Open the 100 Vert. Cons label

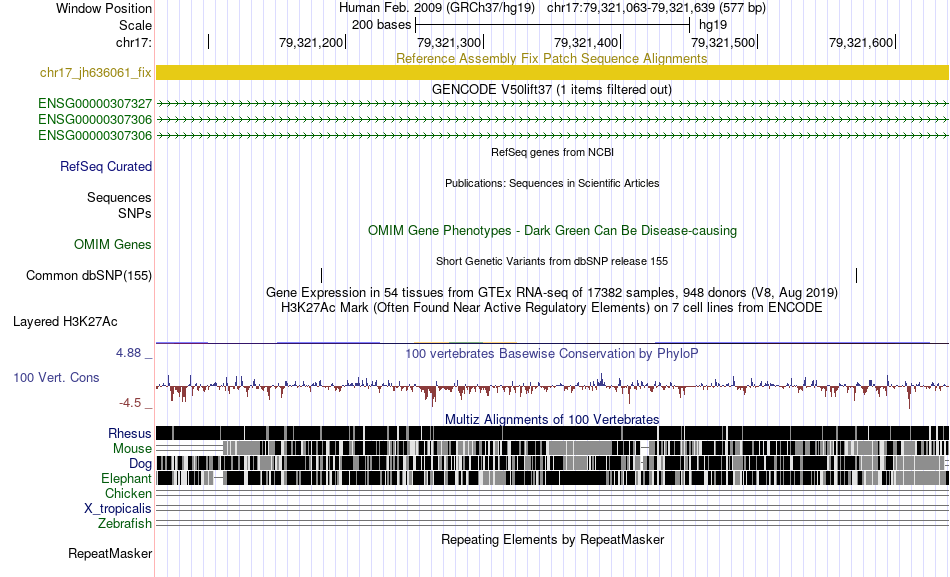click(x=56, y=378)
